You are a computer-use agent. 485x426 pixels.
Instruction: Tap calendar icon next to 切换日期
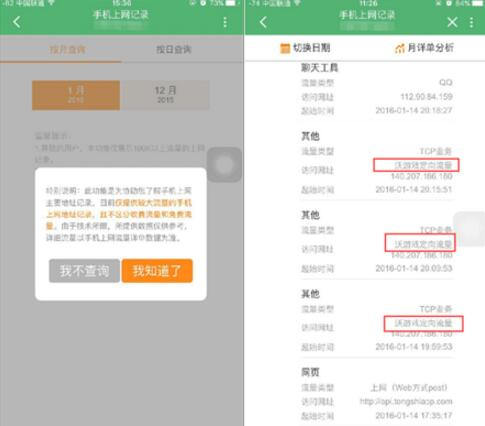tap(285, 48)
